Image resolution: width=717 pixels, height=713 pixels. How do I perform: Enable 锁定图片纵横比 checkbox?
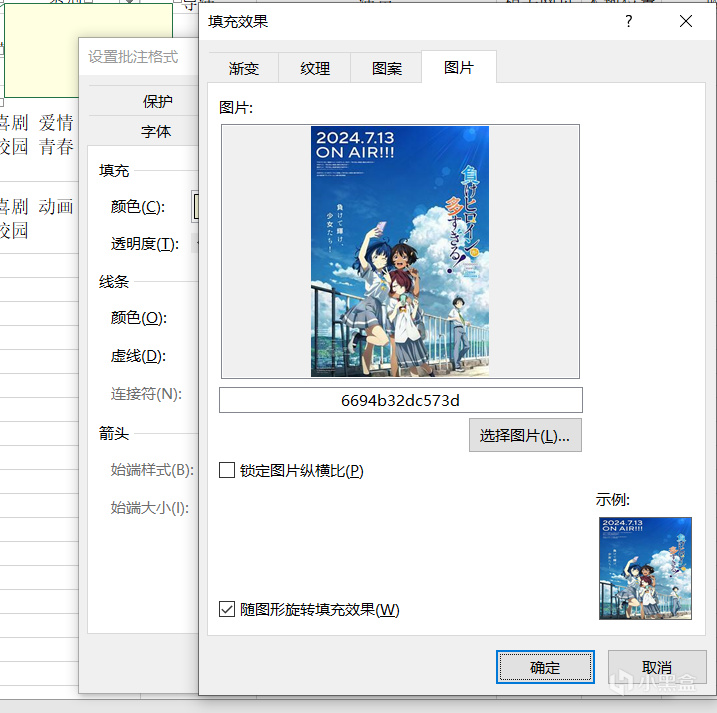tap(227, 470)
